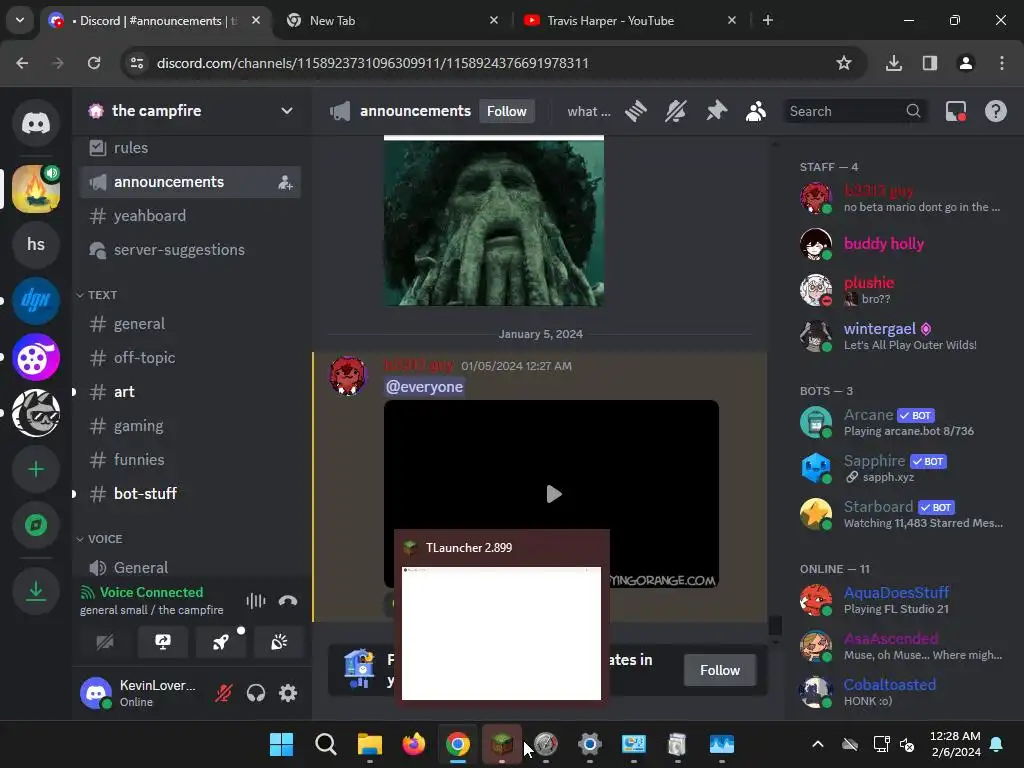Open Discord direct messages home icon
This screenshot has width=1024, height=768.
(36, 123)
